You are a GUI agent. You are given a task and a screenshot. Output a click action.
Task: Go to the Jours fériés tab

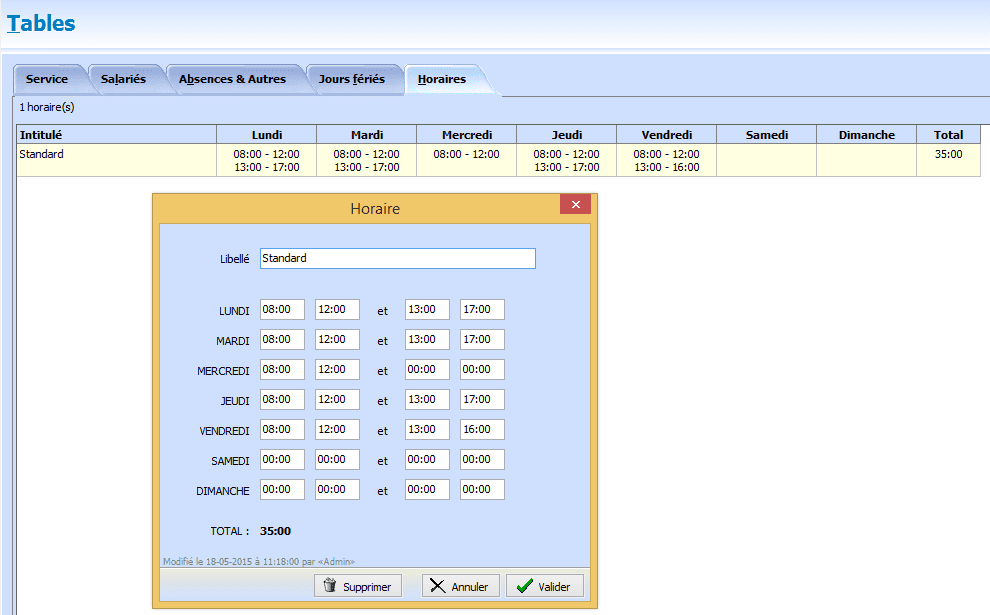(x=351, y=79)
